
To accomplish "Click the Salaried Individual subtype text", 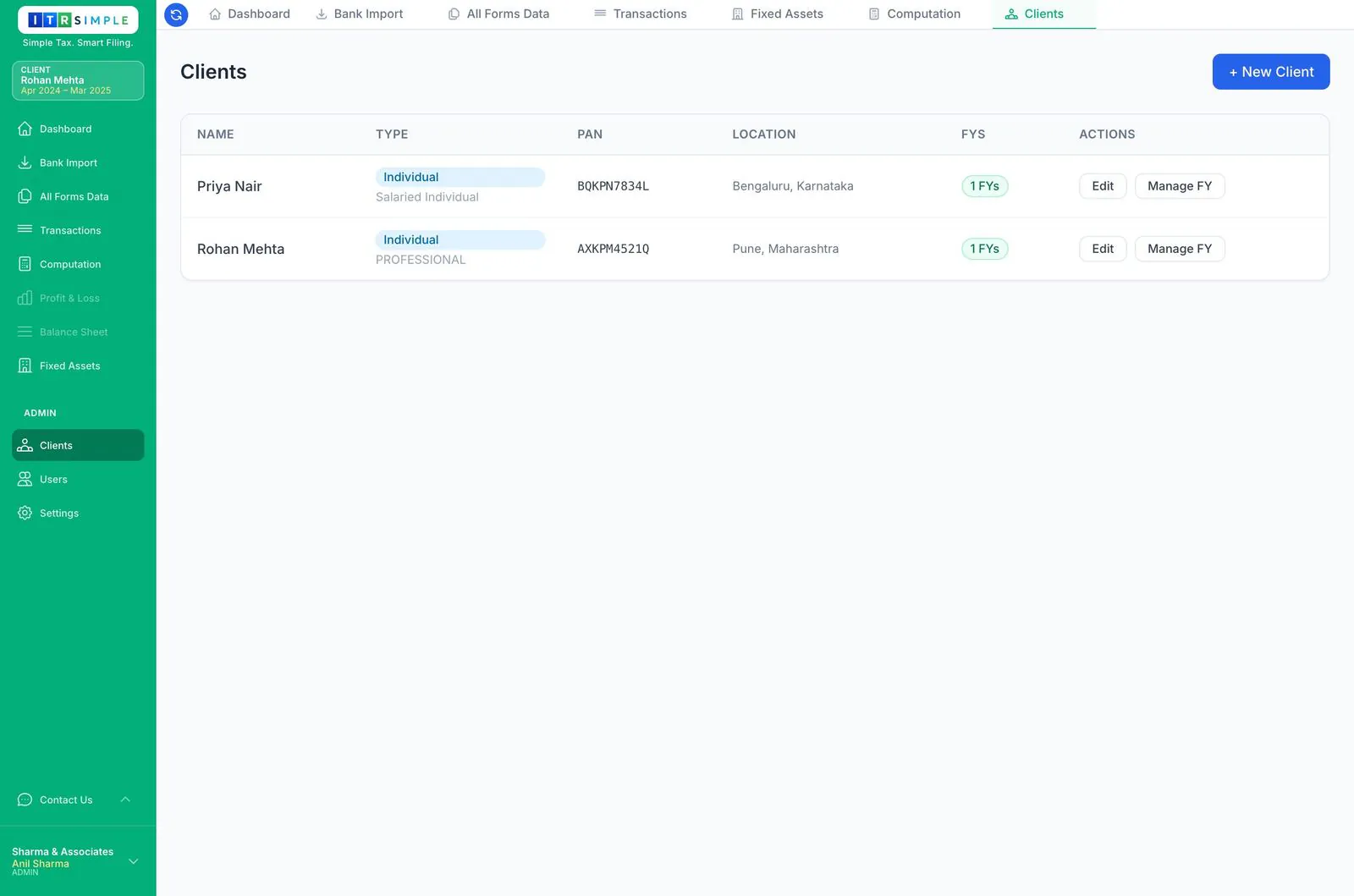I will click(x=427, y=197).
